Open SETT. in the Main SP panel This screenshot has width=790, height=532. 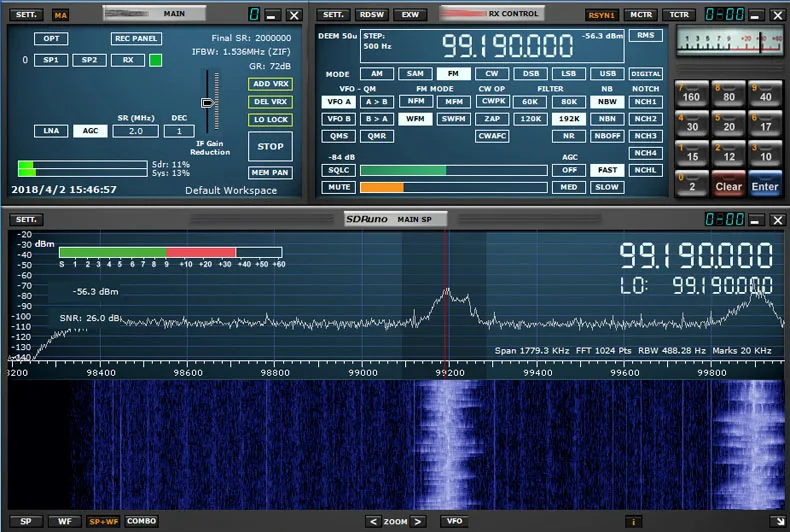click(x=26, y=220)
